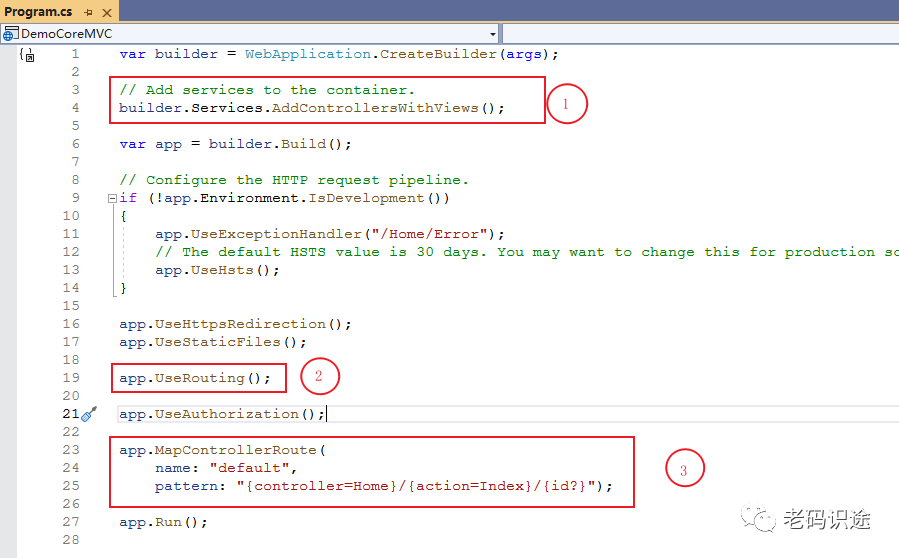Image resolution: width=899 pixels, height=558 pixels.
Task: Click the HSTS comment on line 12
Action: [526, 252]
